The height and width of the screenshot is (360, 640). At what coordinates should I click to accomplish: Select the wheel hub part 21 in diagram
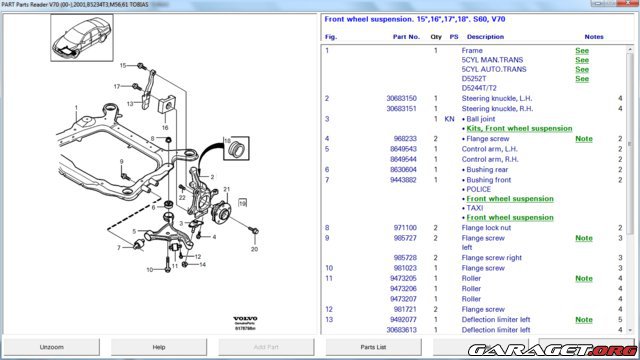[x=221, y=210]
